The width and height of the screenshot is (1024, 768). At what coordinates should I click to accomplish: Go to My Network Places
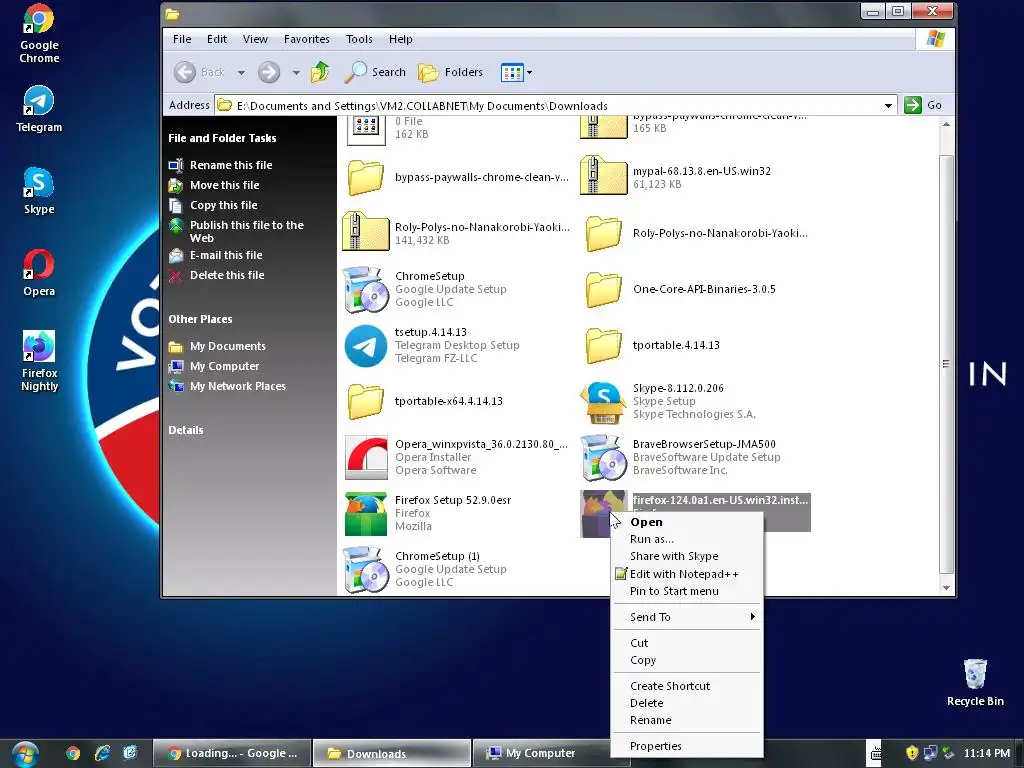coord(227,387)
